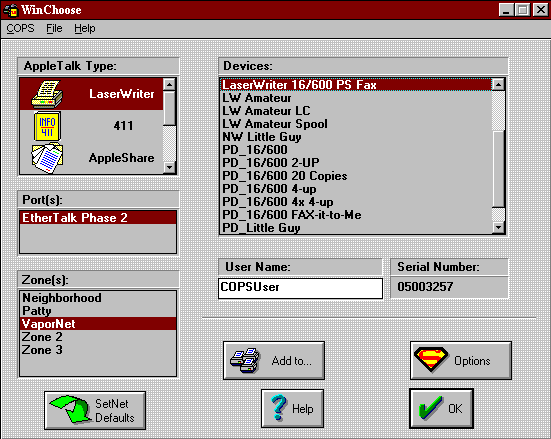
Task: Click the green checkmark OK icon
Action: coord(430,408)
